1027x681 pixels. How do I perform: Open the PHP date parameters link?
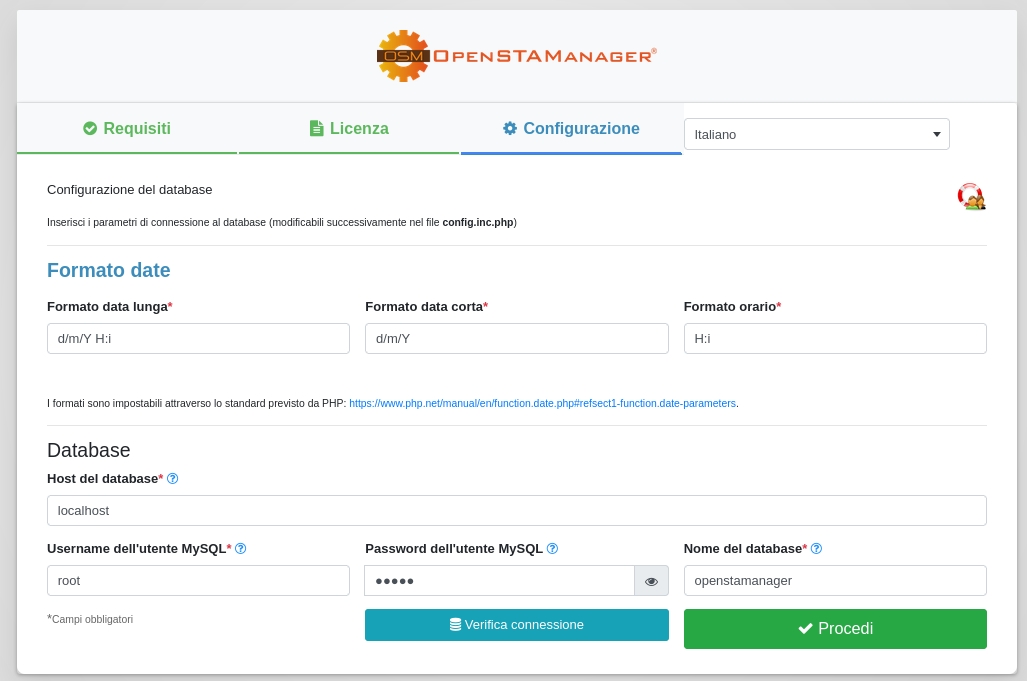coord(542,404)
